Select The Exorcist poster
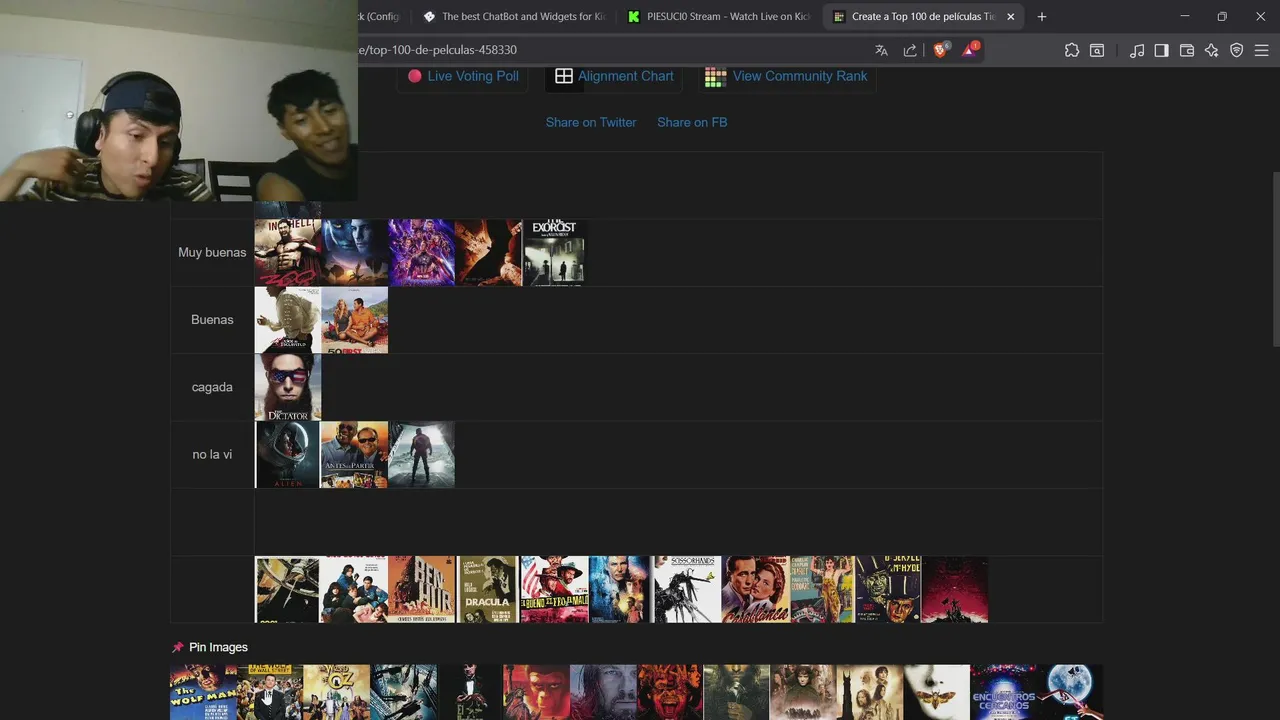The width and height of the screenshot is (1280, 720). (554, 253)
